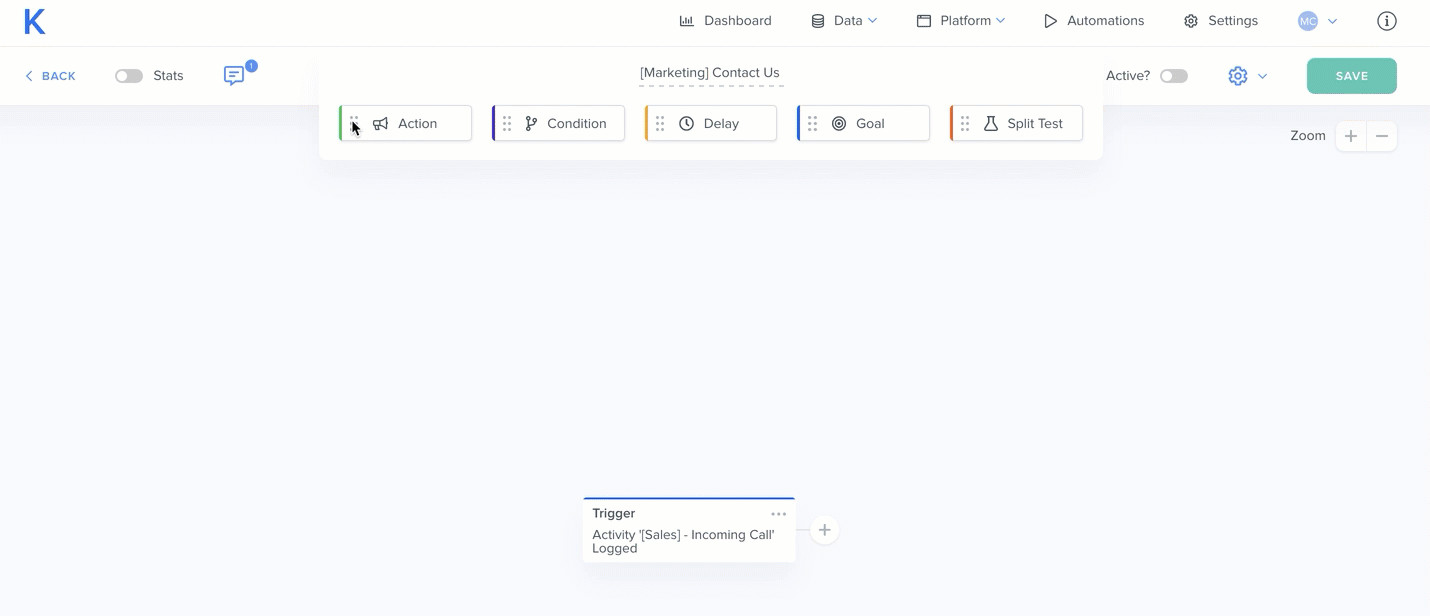Open the Data dropdown menu
Viewport: 1430px width, 616px height.
coord(844,21)
